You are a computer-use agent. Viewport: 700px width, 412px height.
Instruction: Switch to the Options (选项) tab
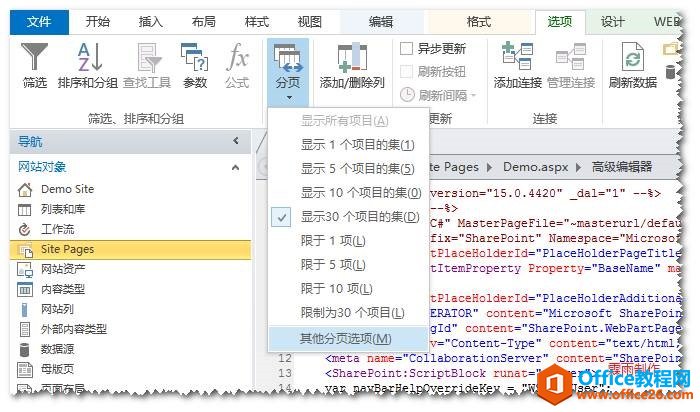coord(560,22)
